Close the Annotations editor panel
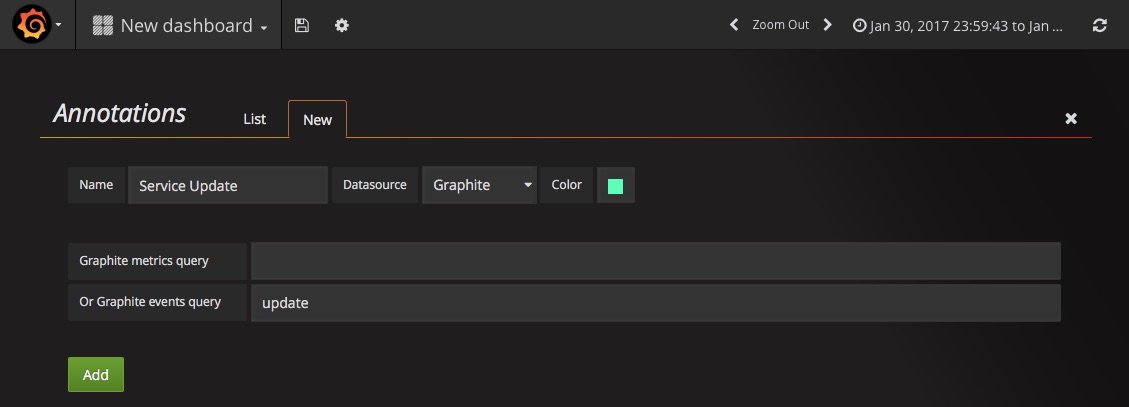The height and width of the screenshot is (407, 1129). [x=1071, y=118]
